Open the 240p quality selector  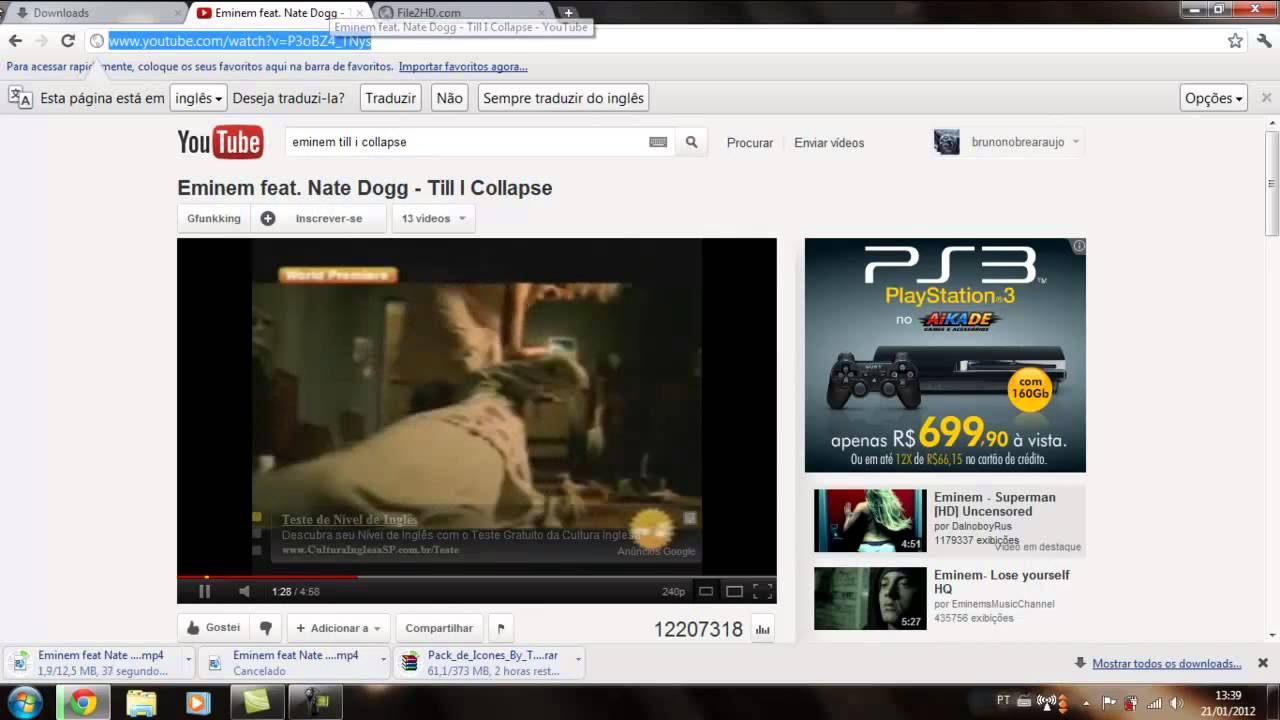point(673,592)
